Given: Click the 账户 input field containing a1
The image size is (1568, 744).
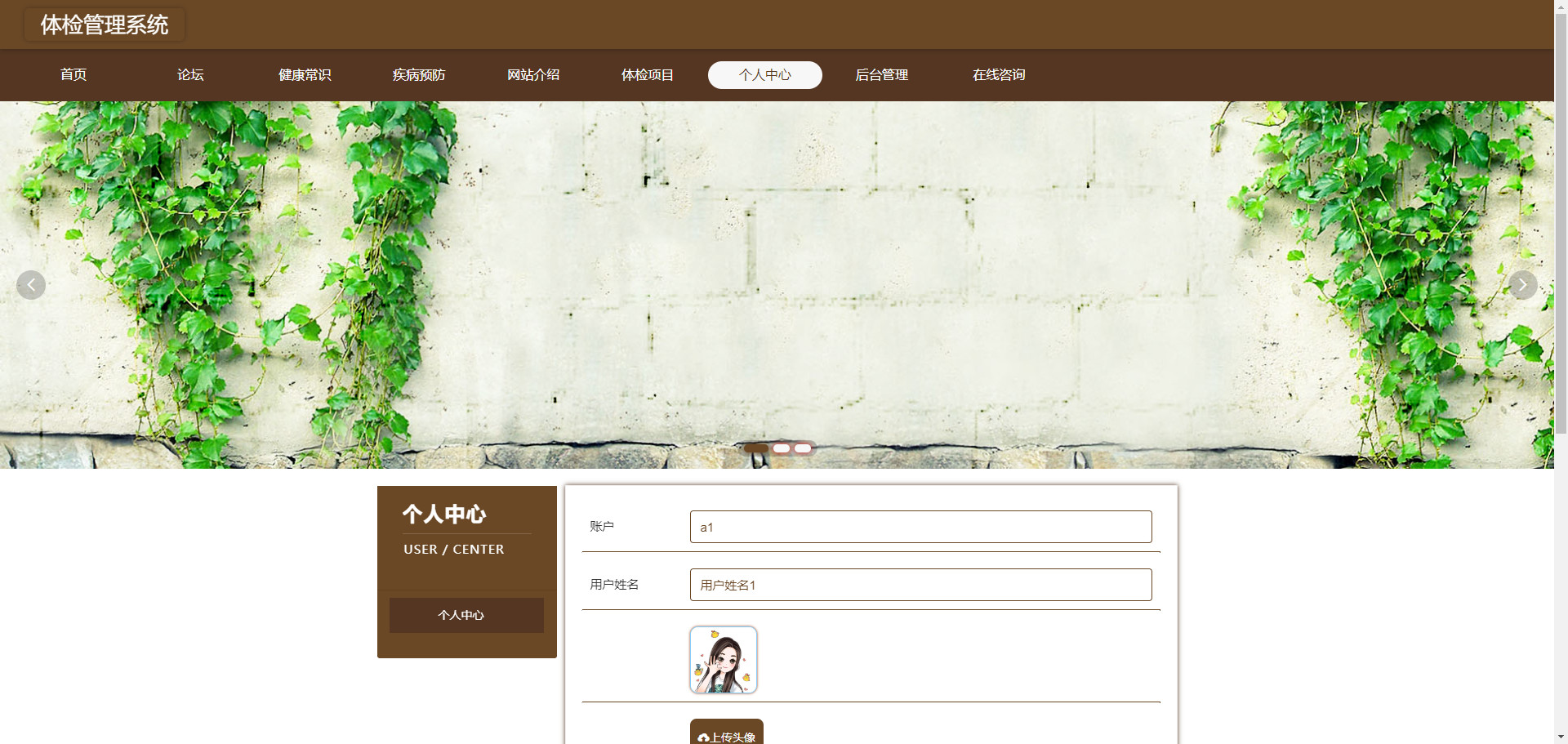Looking at the screenshot, I should click(920, 527).
